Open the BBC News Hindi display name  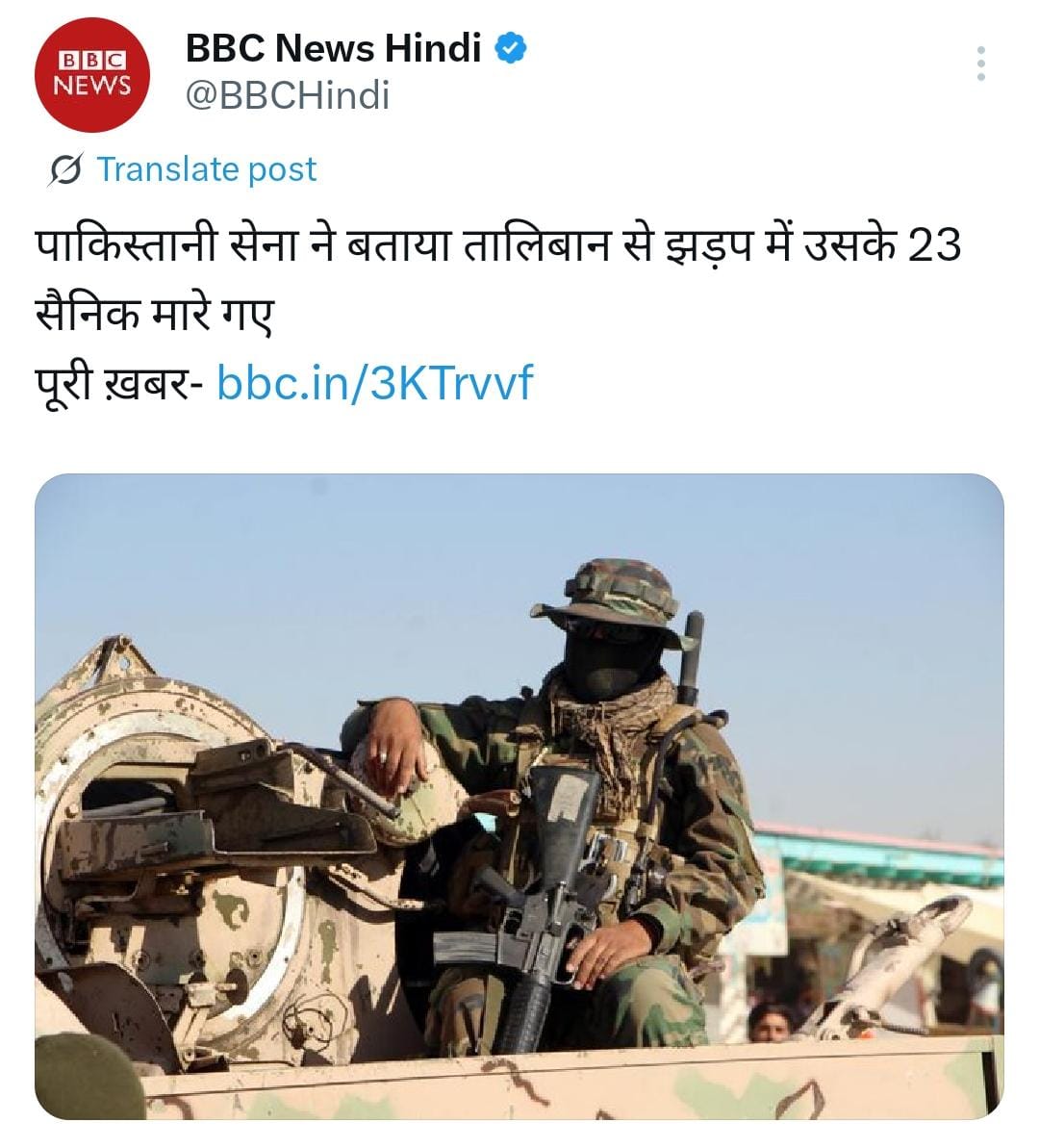coord(333,48)
